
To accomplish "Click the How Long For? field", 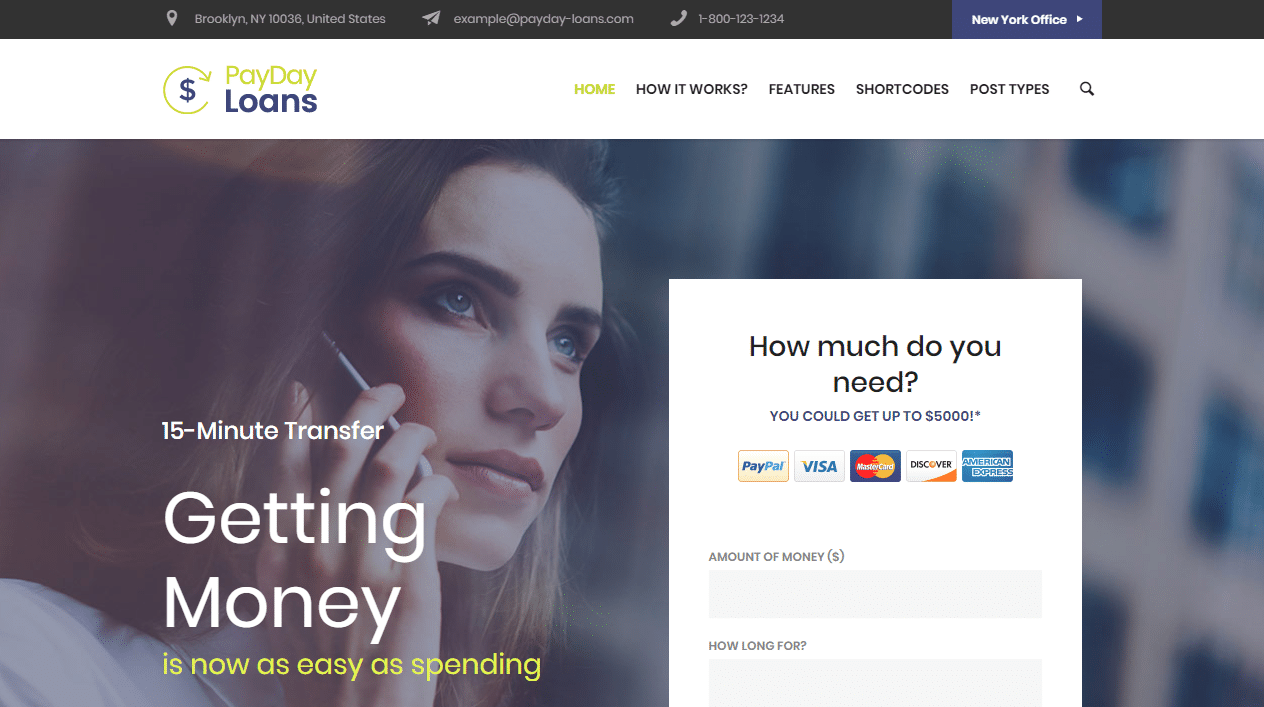I will (x=875, y=683).
